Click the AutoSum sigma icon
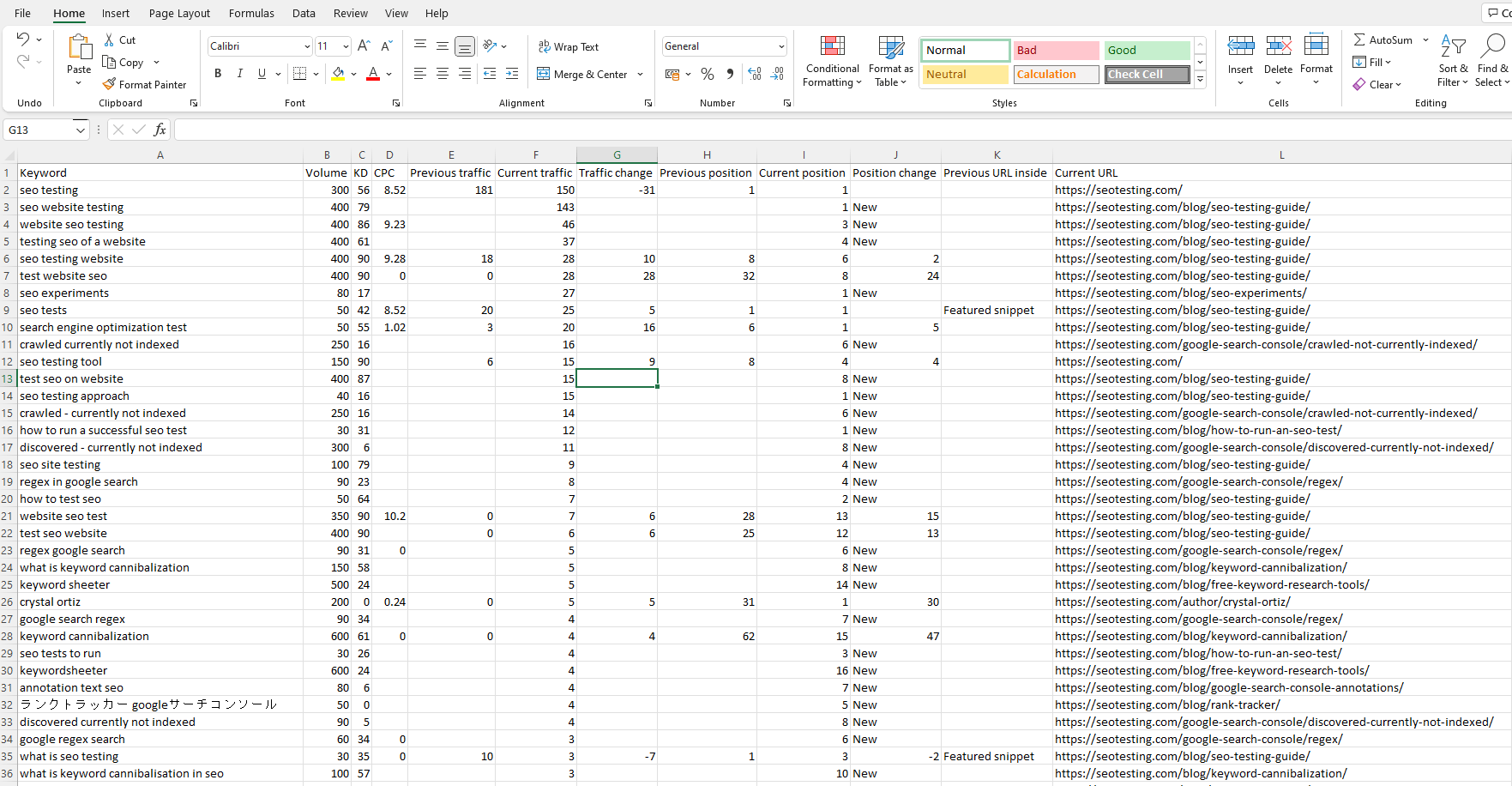1512x786 pixels. tap(1359, 39)
